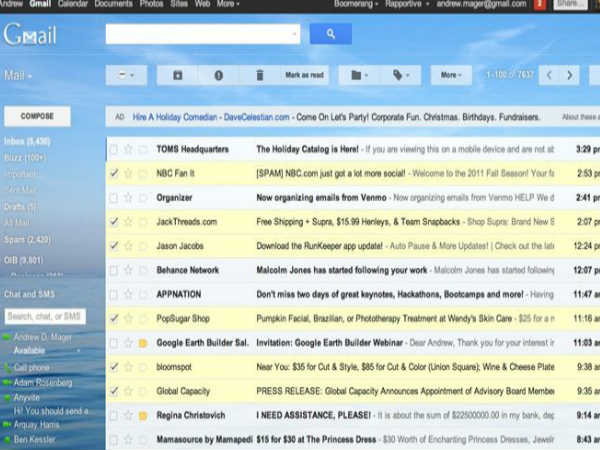This screenshot has width=600, height=450.
Task: Uncheck the PopSugar Shop email
Action: [114, 318]
